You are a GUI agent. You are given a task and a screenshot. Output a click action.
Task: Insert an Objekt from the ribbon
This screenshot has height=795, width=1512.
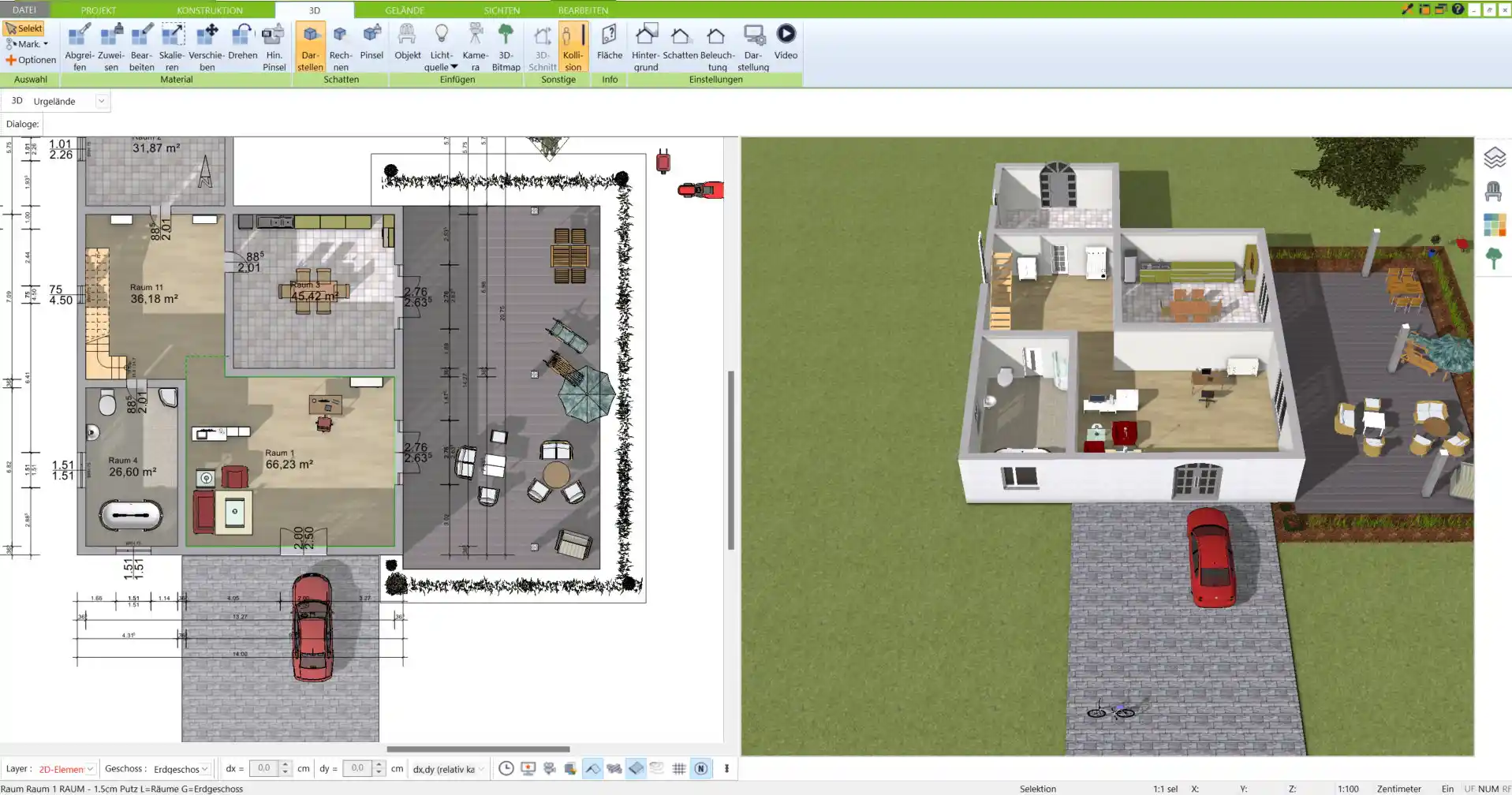407,43
